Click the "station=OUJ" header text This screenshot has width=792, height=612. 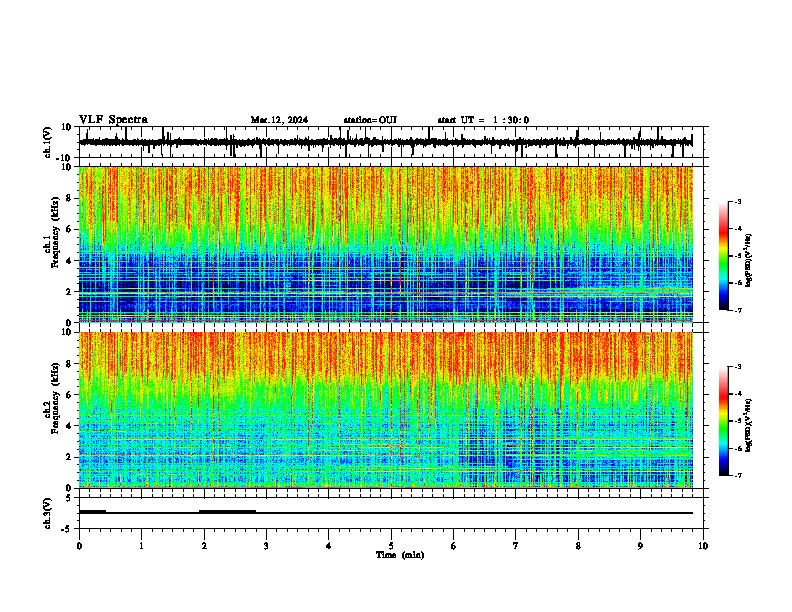point(370,120)
